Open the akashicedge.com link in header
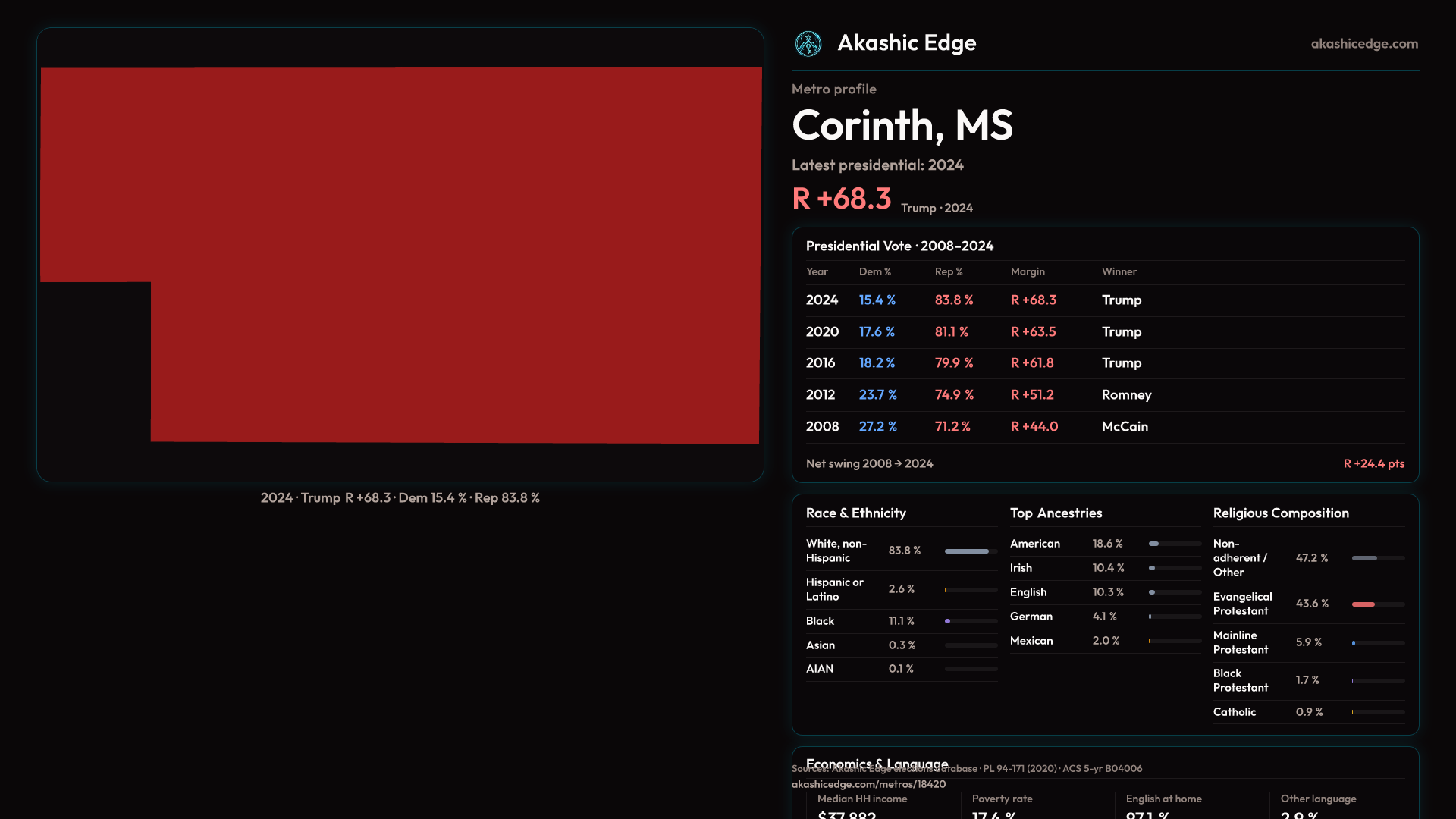The width and height of the screenshot is (1456, 819). pos(1363,44)
